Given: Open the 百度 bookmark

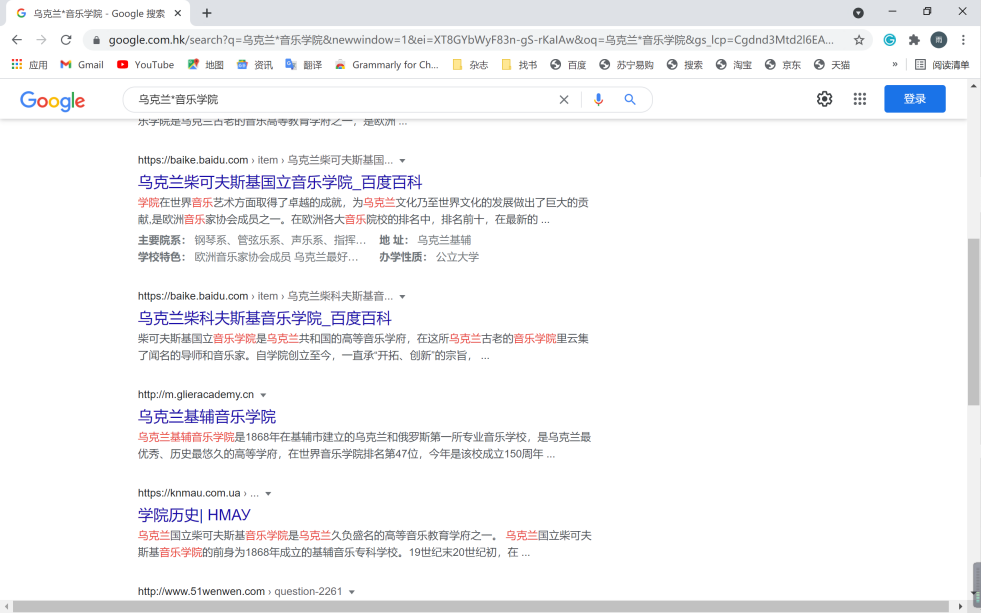Looking at the screenshot, I should [x=568, y=64].
